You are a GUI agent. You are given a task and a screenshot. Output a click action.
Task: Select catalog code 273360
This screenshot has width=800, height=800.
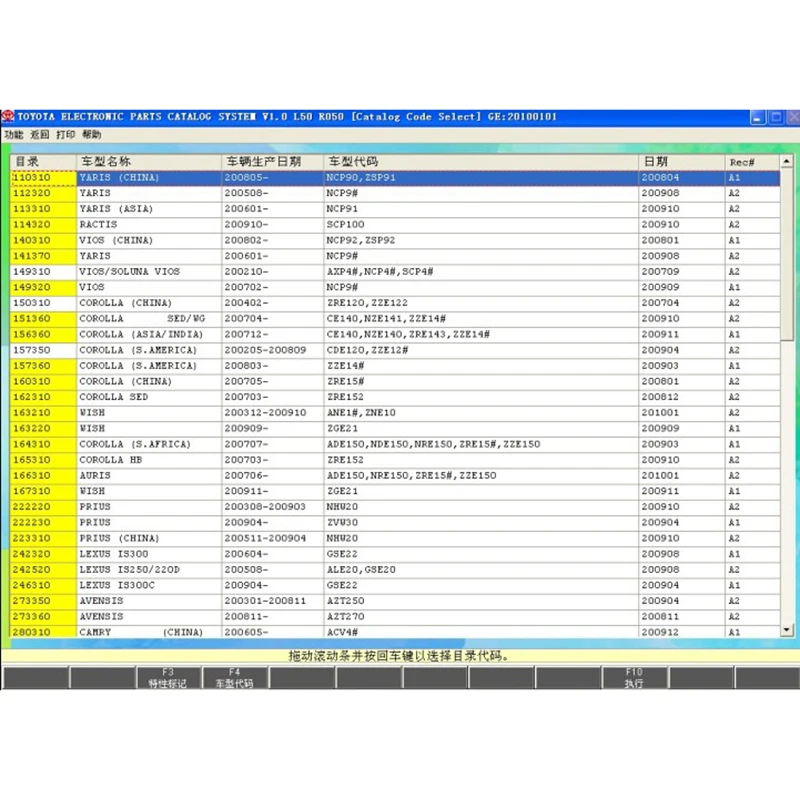point(43,617)
